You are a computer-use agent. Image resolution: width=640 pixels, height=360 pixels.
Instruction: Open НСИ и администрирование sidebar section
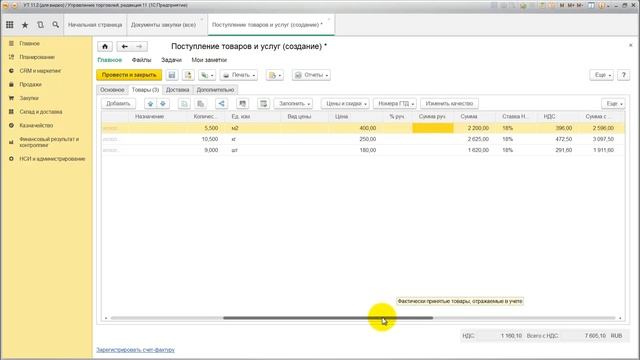coord(52,159)
